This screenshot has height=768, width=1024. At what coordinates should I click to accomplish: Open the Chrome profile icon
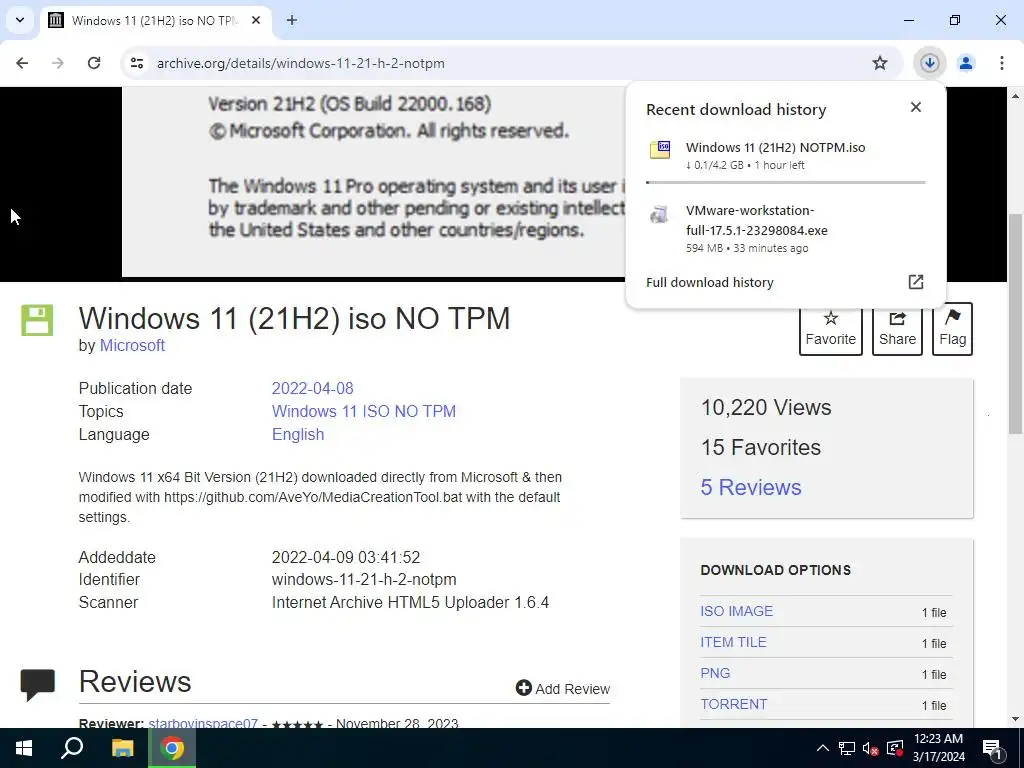coord(966,63)
